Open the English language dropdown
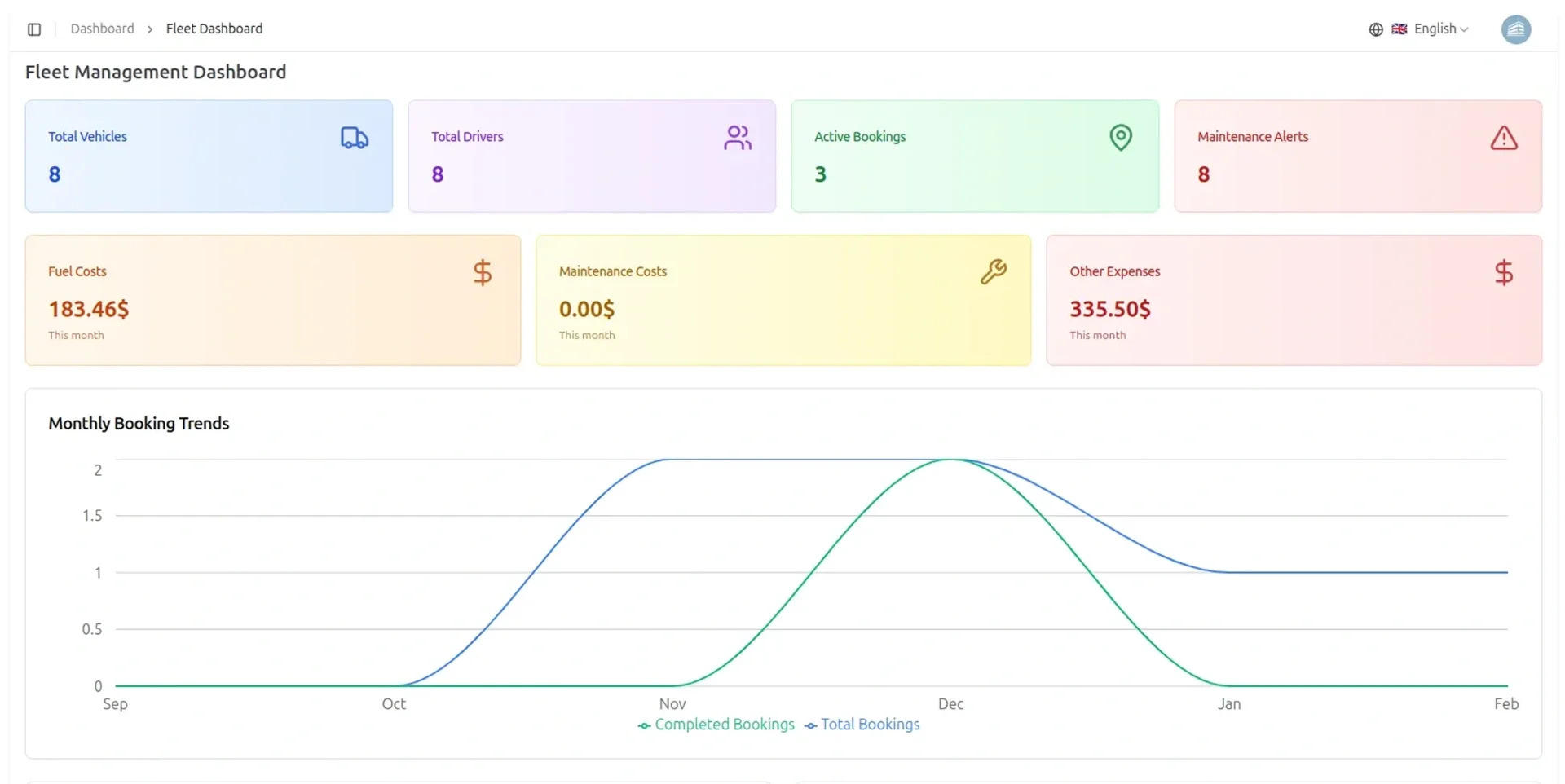Viewport: 1565px width, 784px height. (1430, 29)
